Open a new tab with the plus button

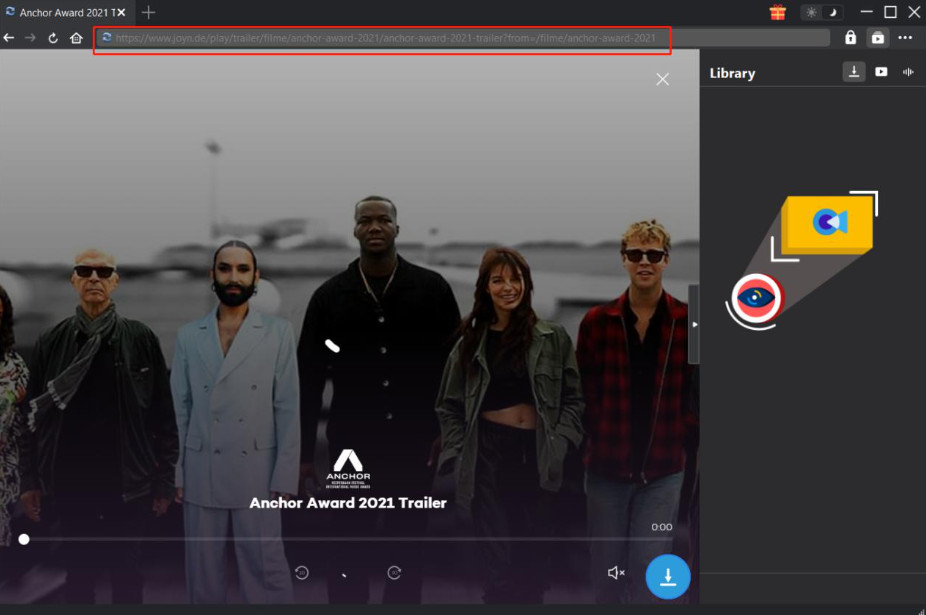pyautogui.click(x=148, y=12)
